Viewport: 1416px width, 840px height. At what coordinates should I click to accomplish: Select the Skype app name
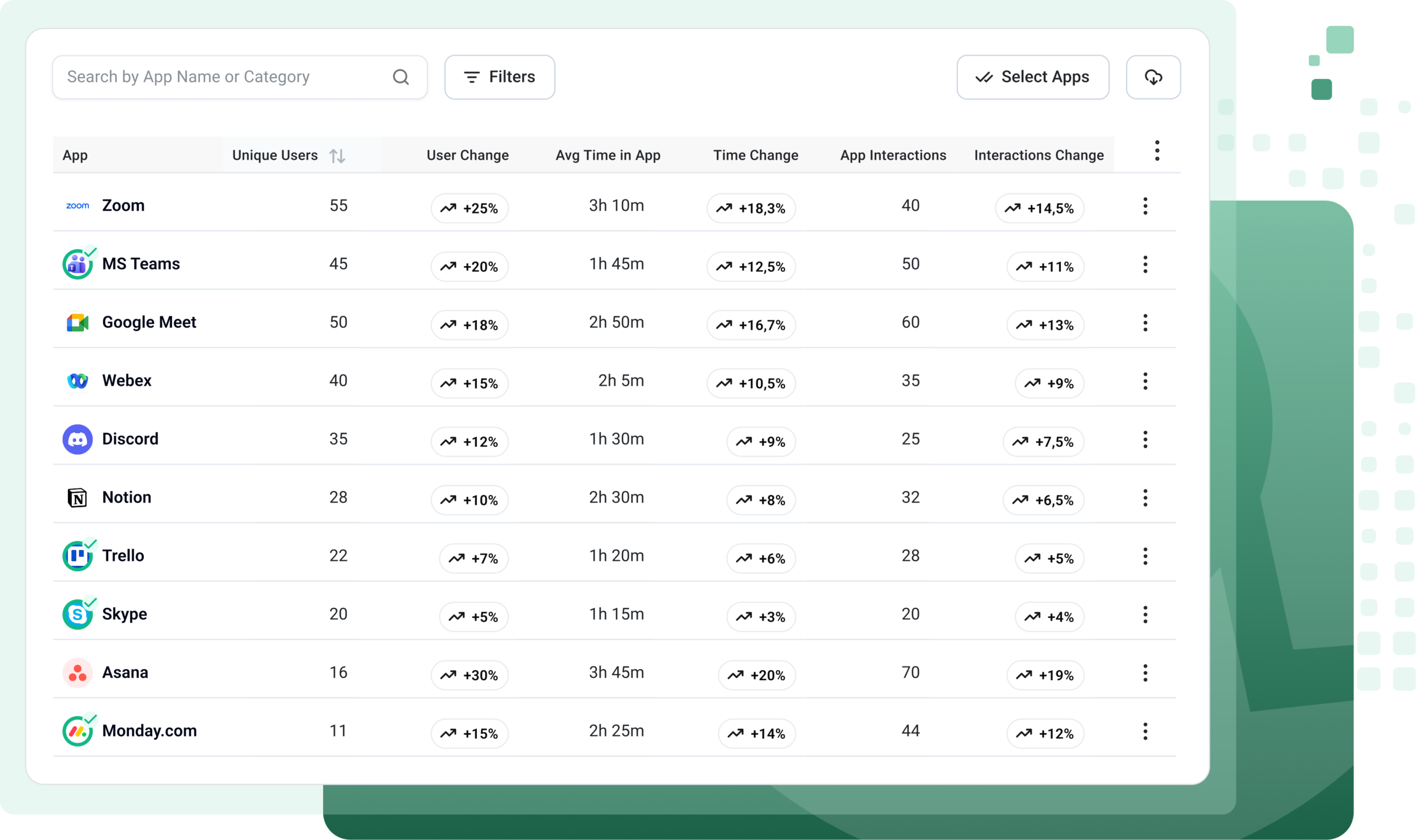click(124, 614)
